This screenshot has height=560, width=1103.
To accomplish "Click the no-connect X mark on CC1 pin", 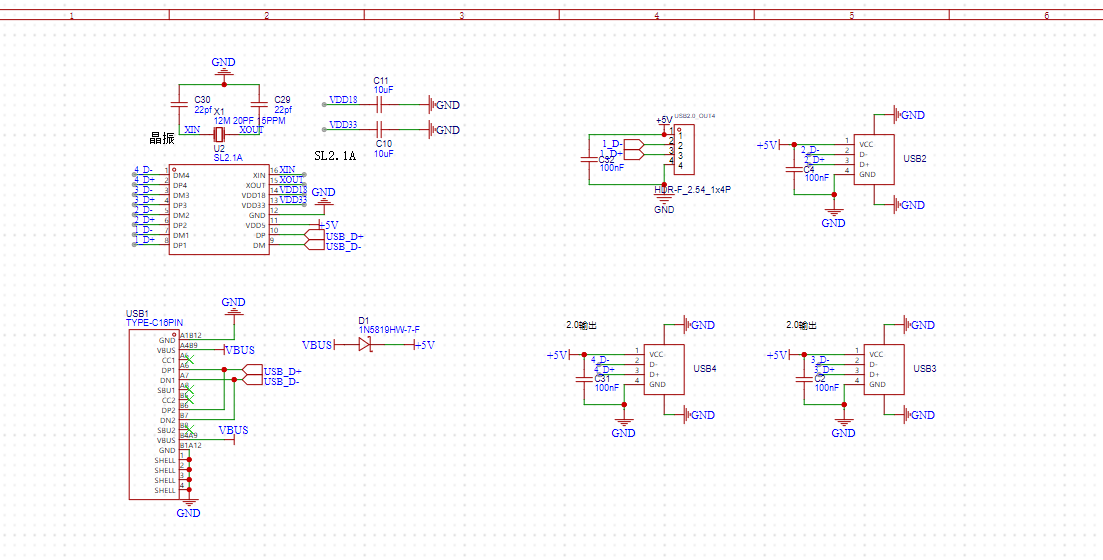I will click(x=188, y=359).
